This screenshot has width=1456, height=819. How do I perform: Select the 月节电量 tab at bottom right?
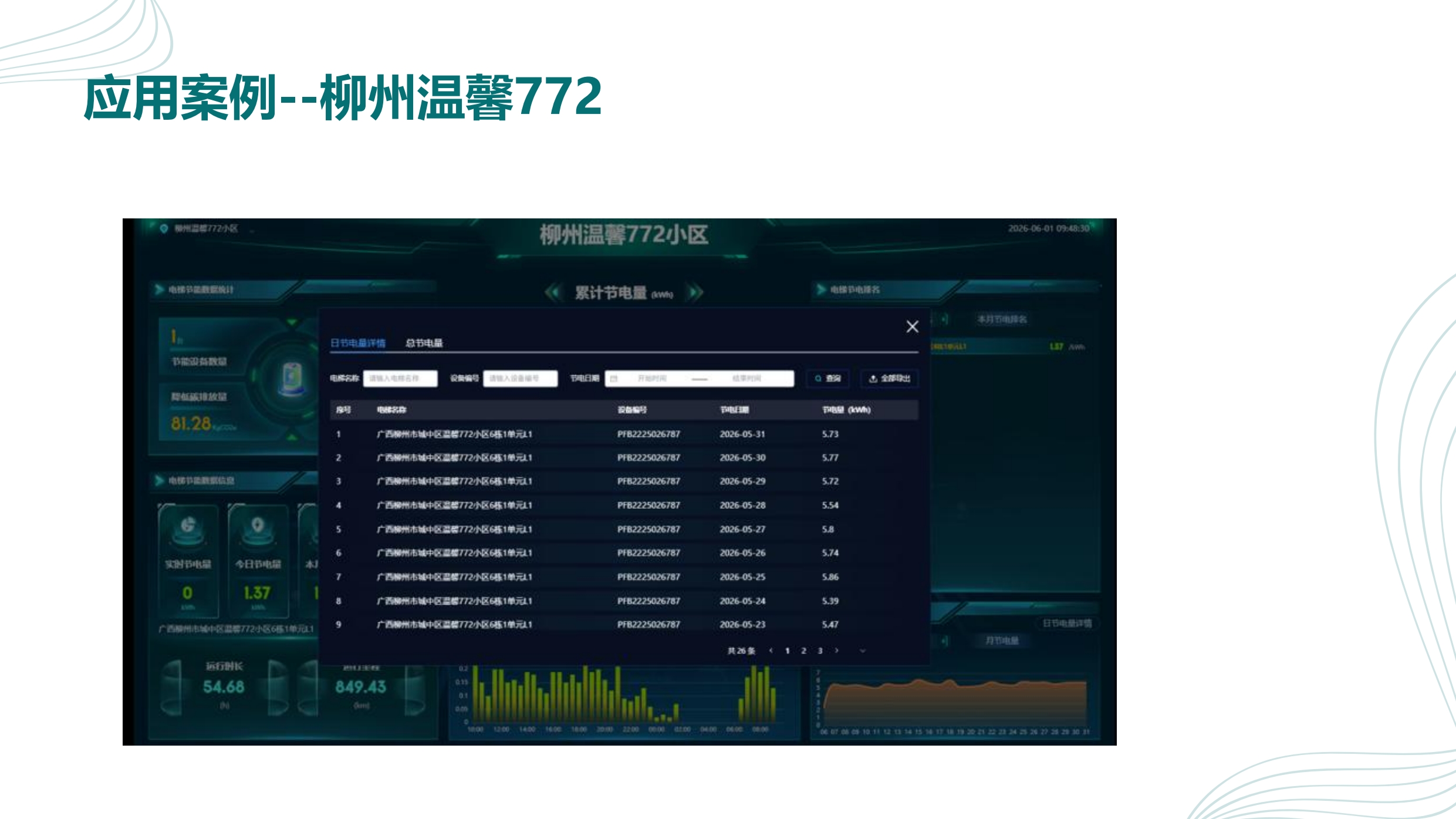[x=1002, y=641]
